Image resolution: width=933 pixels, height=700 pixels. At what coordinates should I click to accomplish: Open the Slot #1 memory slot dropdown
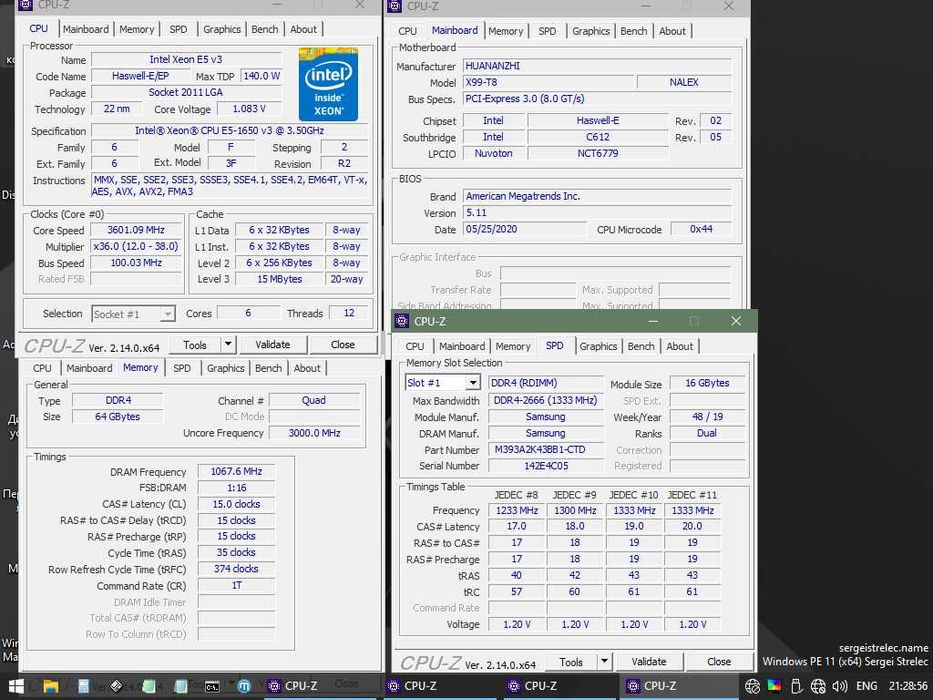coord(473,383)
